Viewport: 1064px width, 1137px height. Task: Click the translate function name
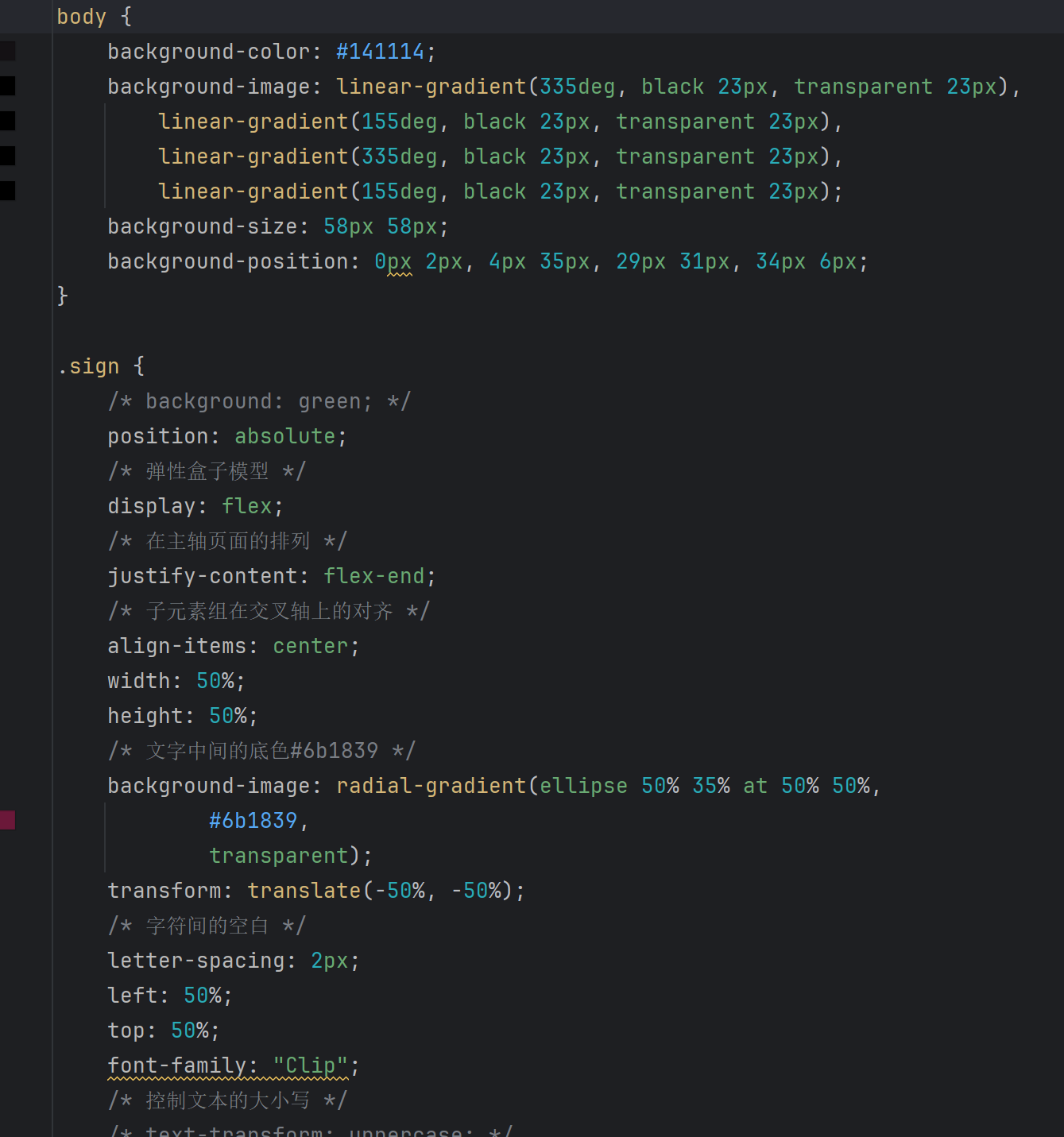pyautogui.click(x=304, y=891)
